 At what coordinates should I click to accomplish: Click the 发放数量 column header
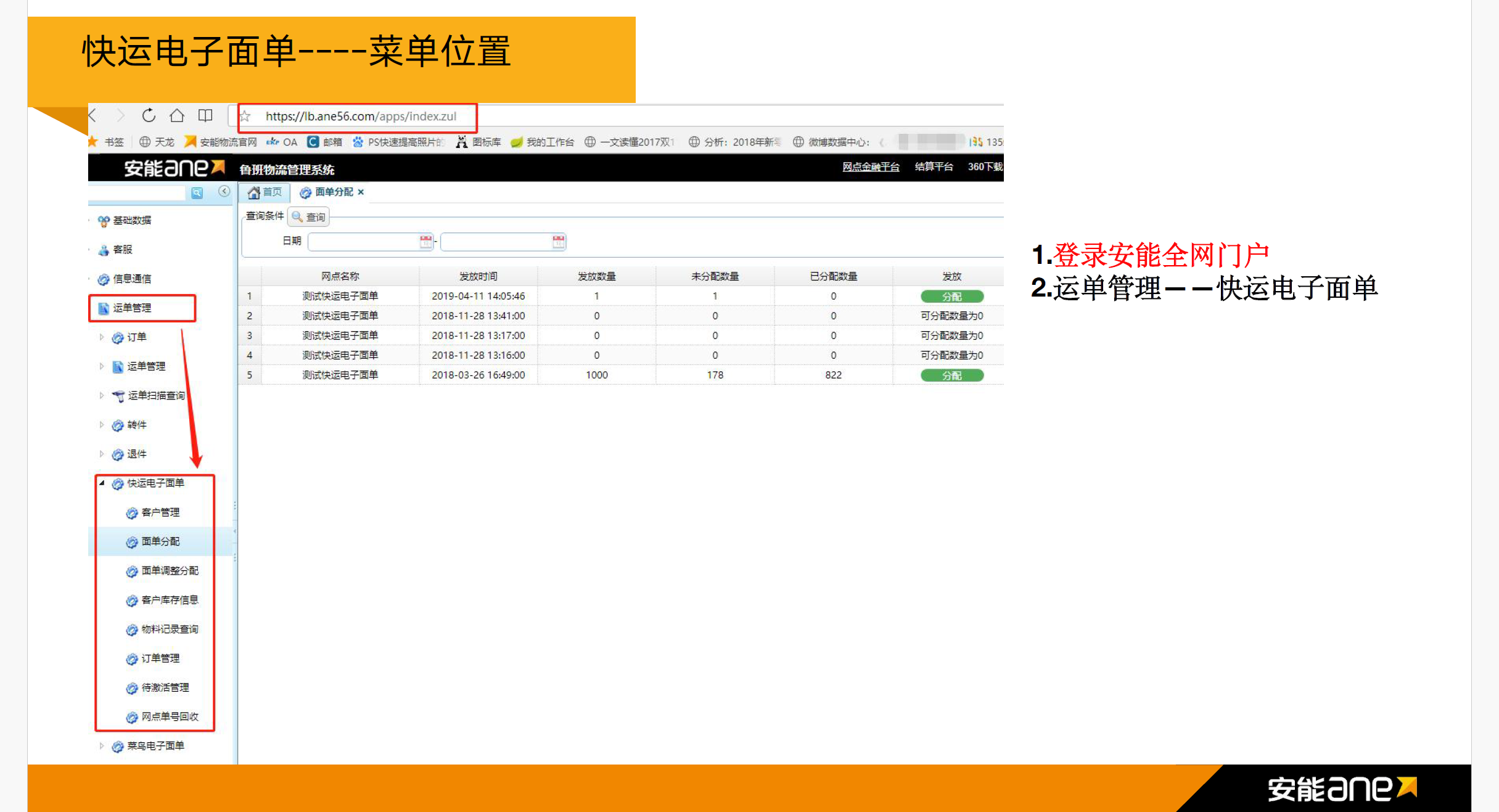pyautogui.click(x=597, y=276)
